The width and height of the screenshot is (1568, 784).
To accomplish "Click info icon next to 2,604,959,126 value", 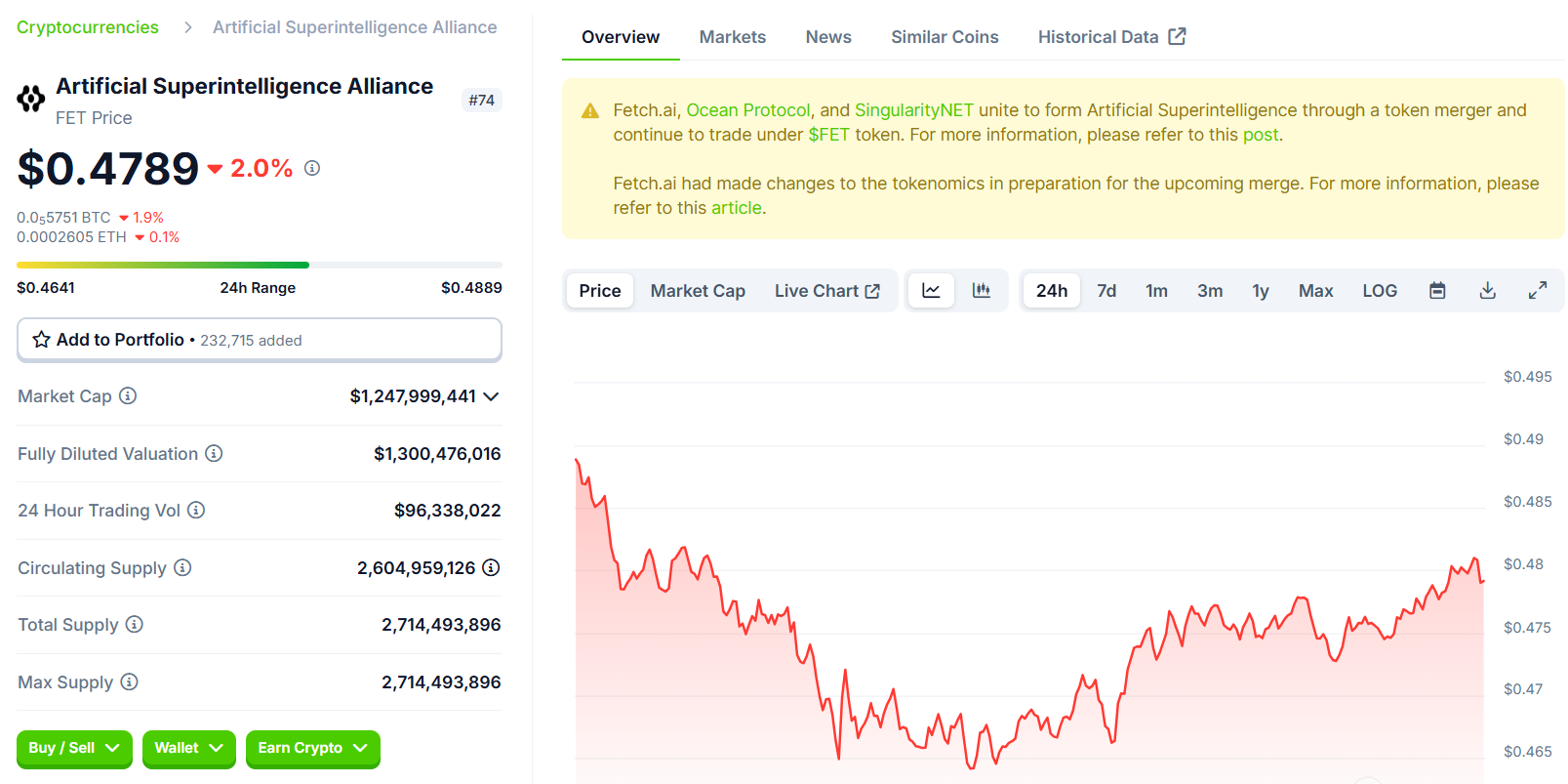I will pos(491,567).
